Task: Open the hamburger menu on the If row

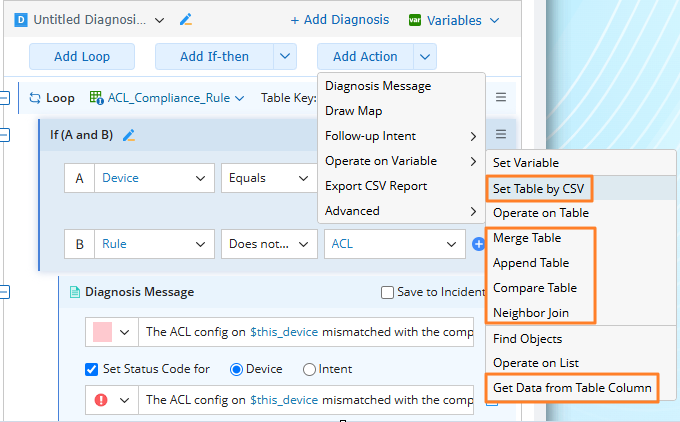Action: pos(501,135)
